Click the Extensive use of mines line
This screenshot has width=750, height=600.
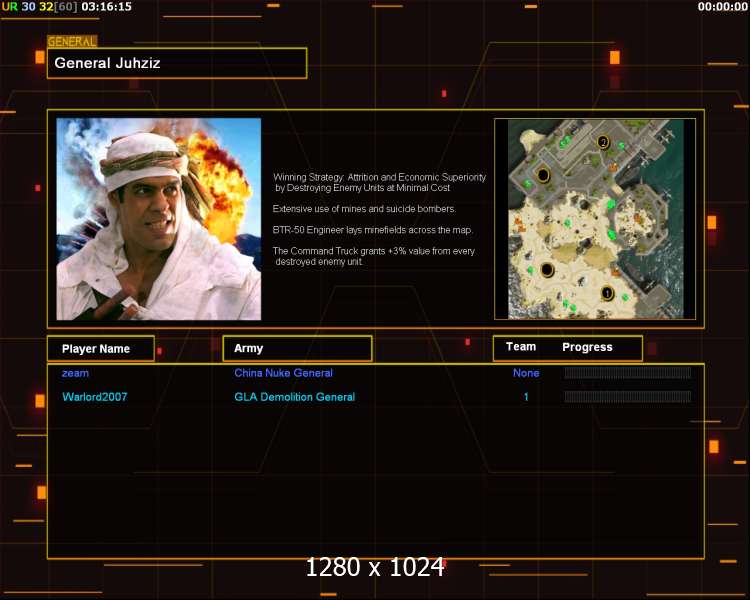click(364, 209)
